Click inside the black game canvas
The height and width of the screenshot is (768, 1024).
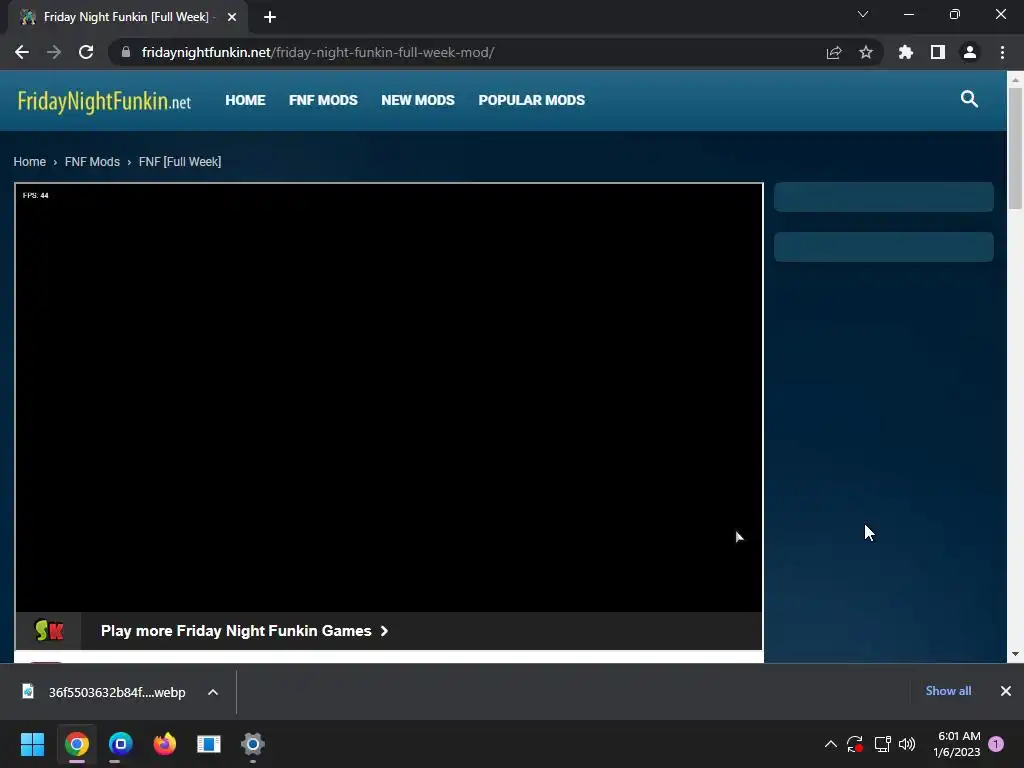click(x=389, y=398)
